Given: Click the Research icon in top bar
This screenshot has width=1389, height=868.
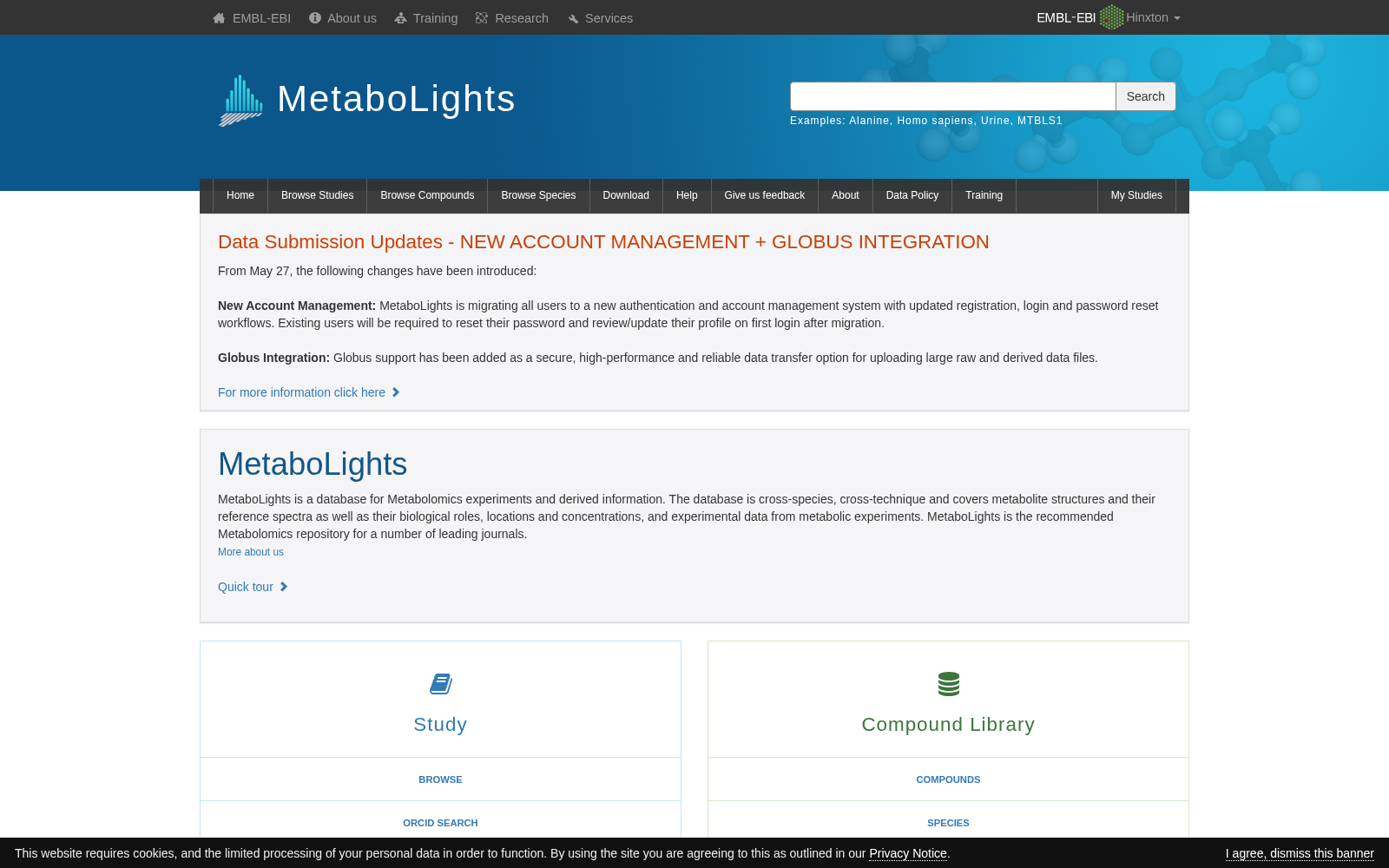Looking at the screenshot, I should (482, 18).
